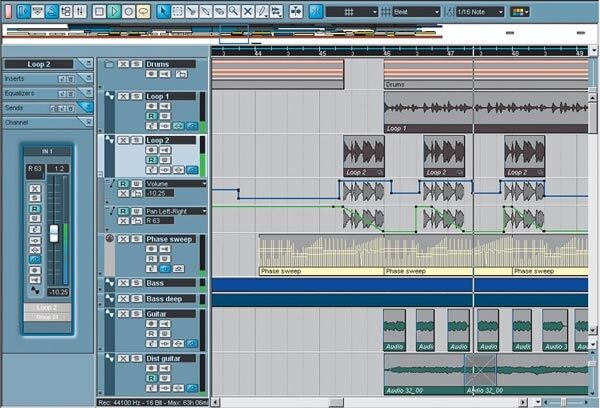Click Loop 2 channel name below the fader

click(x=47, y=308)
